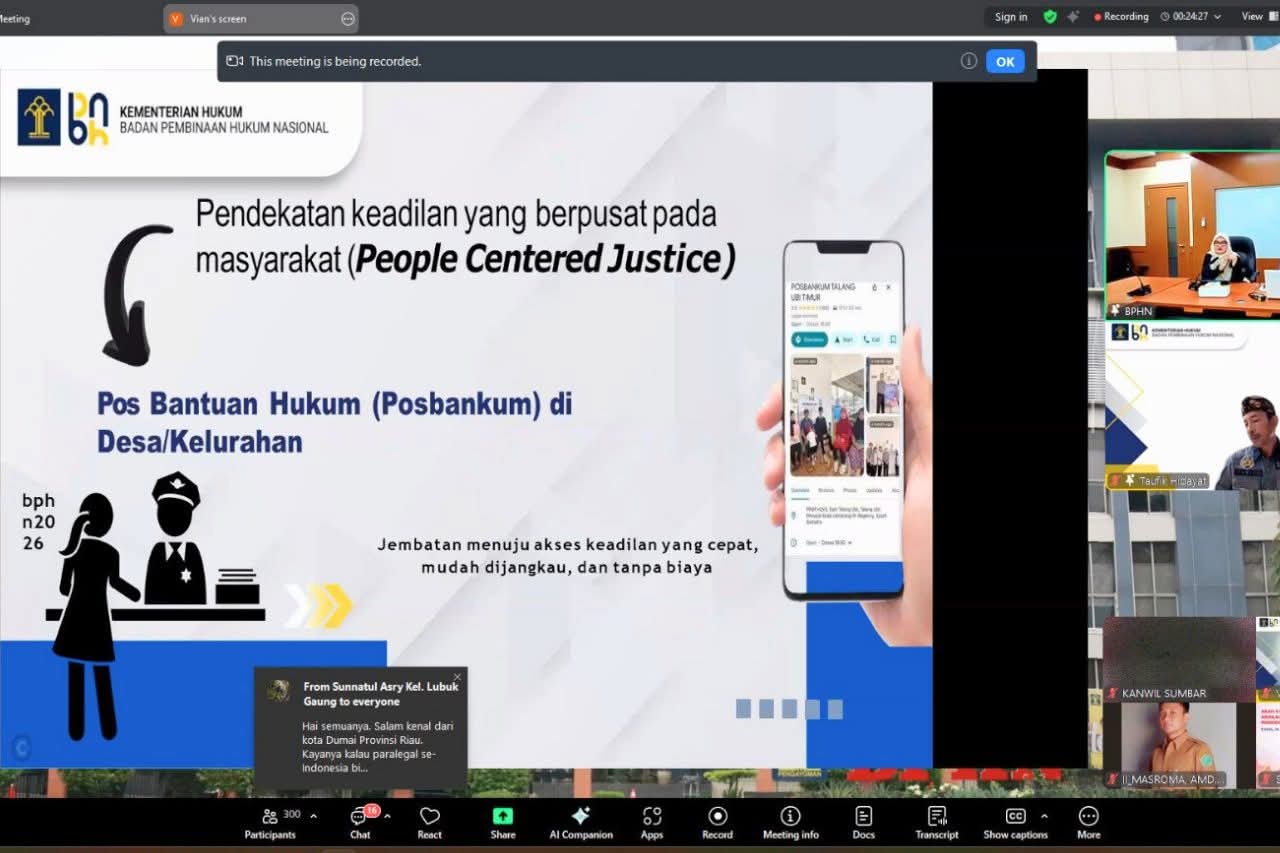Expand the meeting timer dropdown

pyautogui.click(x=1216, y=16)
